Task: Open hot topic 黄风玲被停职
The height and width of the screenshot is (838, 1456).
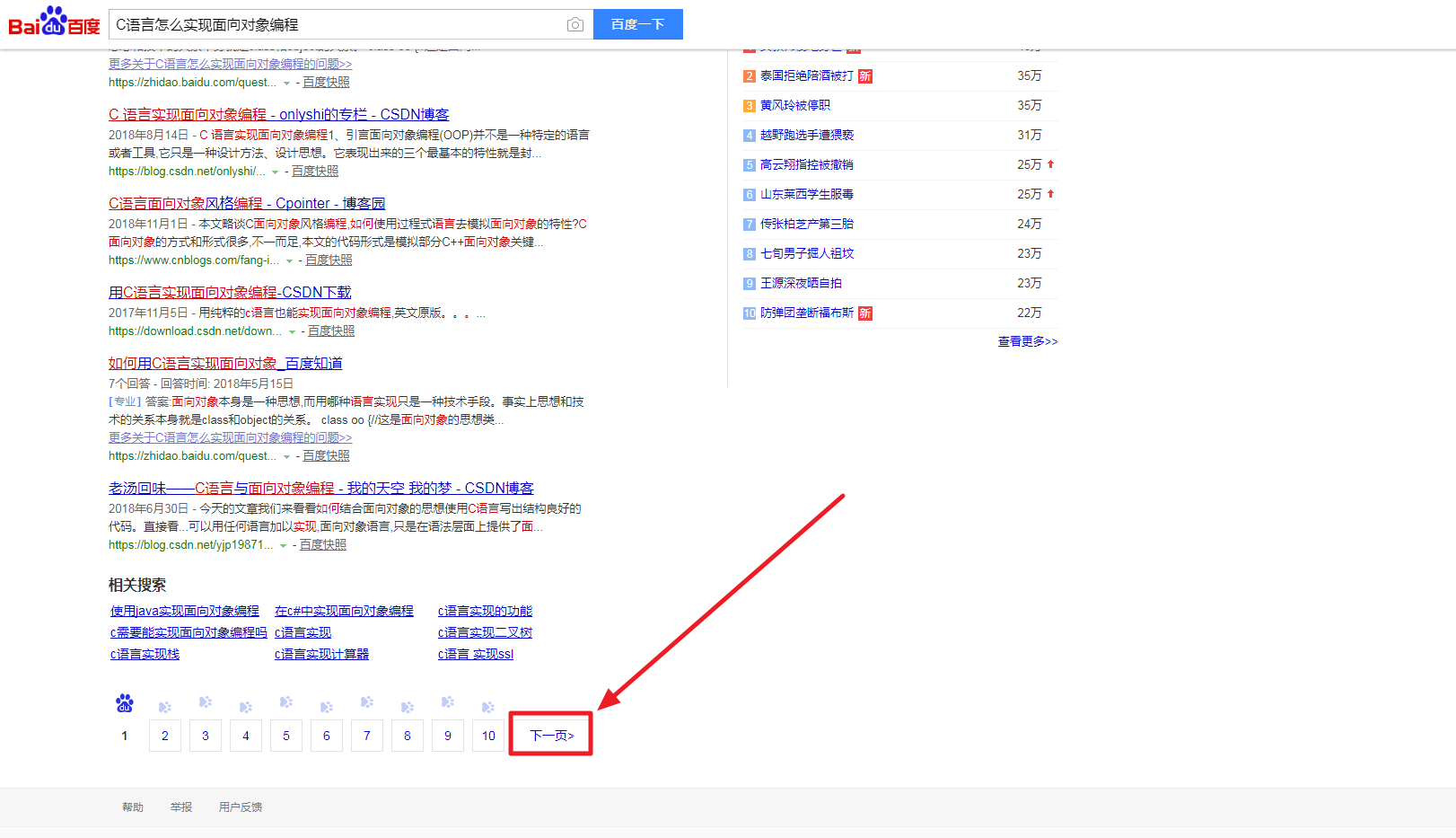Action: 795,106
